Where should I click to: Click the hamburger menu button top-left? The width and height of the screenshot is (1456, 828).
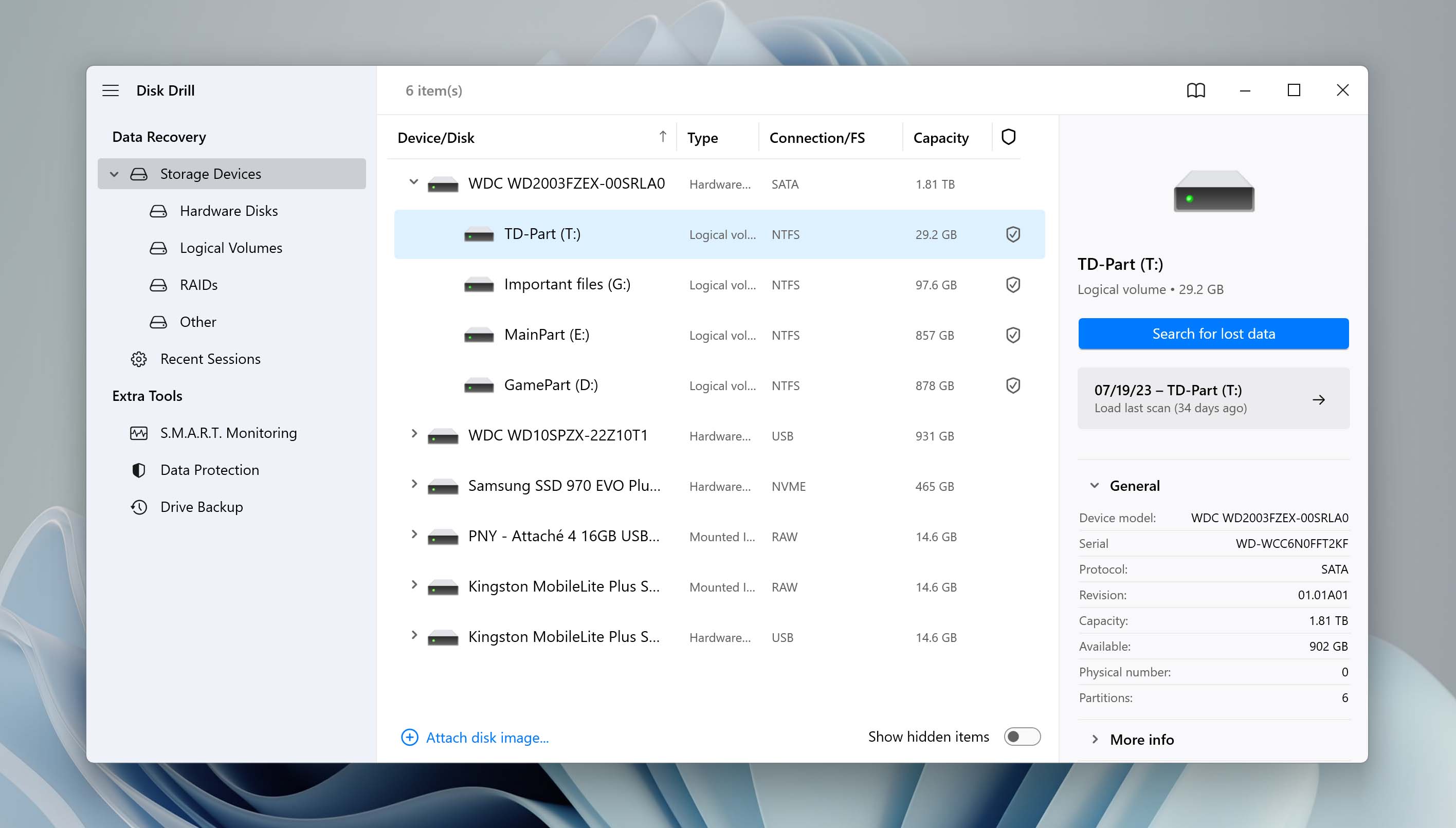(109, 90)
